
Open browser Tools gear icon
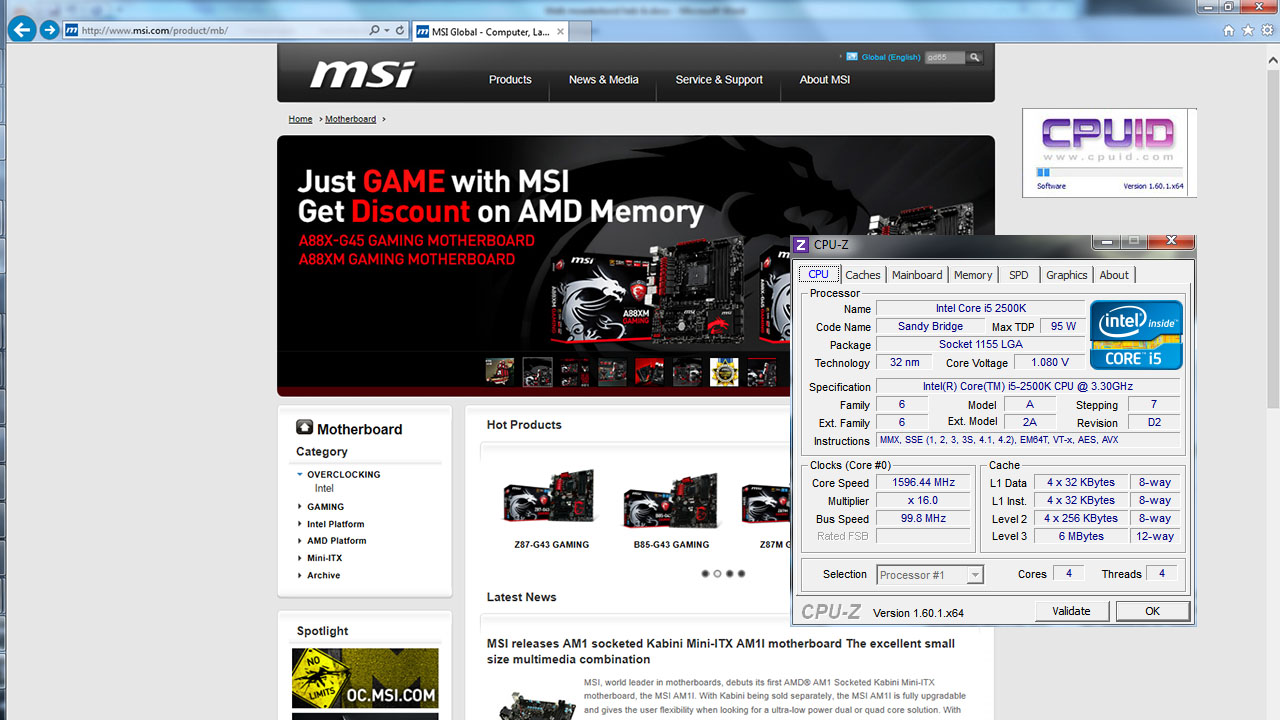click(1267, 30)
